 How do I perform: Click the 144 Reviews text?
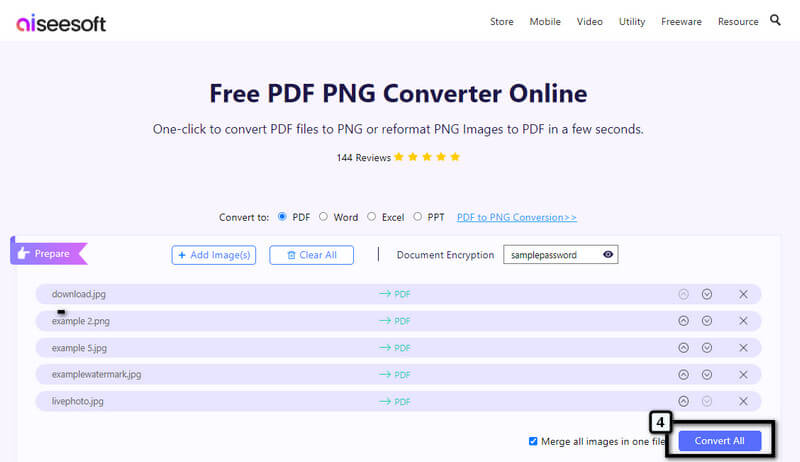[363, 158]
